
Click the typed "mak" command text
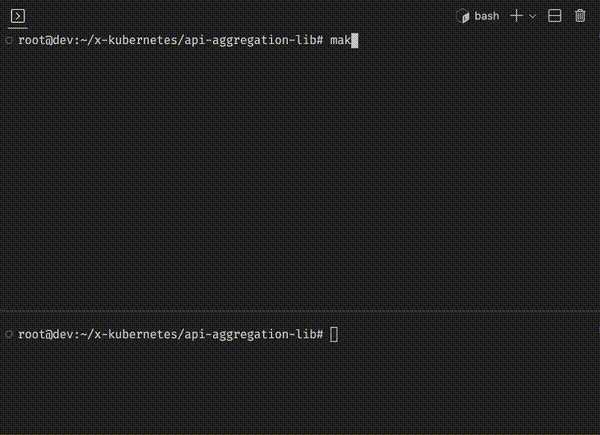pos(340,40)
